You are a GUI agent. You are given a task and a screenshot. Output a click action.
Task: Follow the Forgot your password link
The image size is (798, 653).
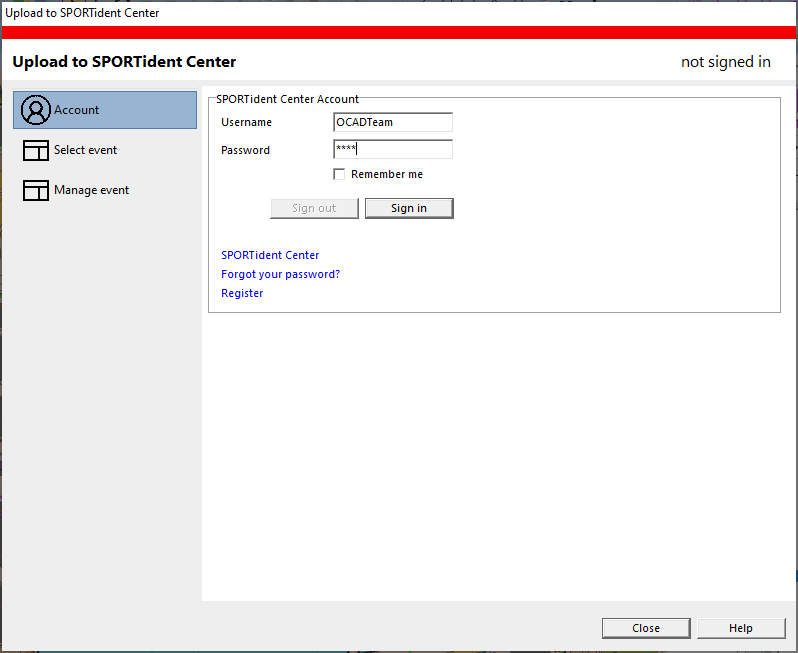[x=280, y=274]
